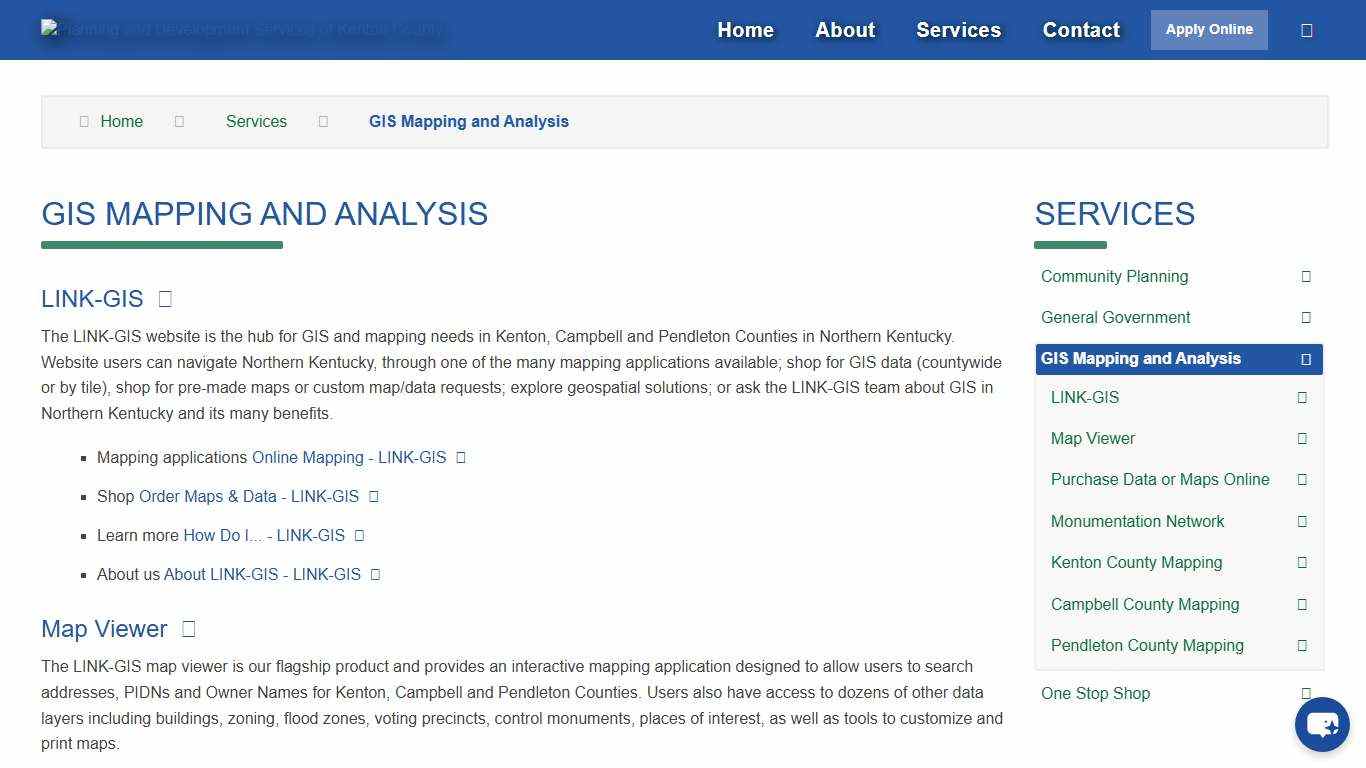The width and height of the screenshot is (1366, 768).
Task: Open the link icon next to Online Mapping
Action: point(460,457)
